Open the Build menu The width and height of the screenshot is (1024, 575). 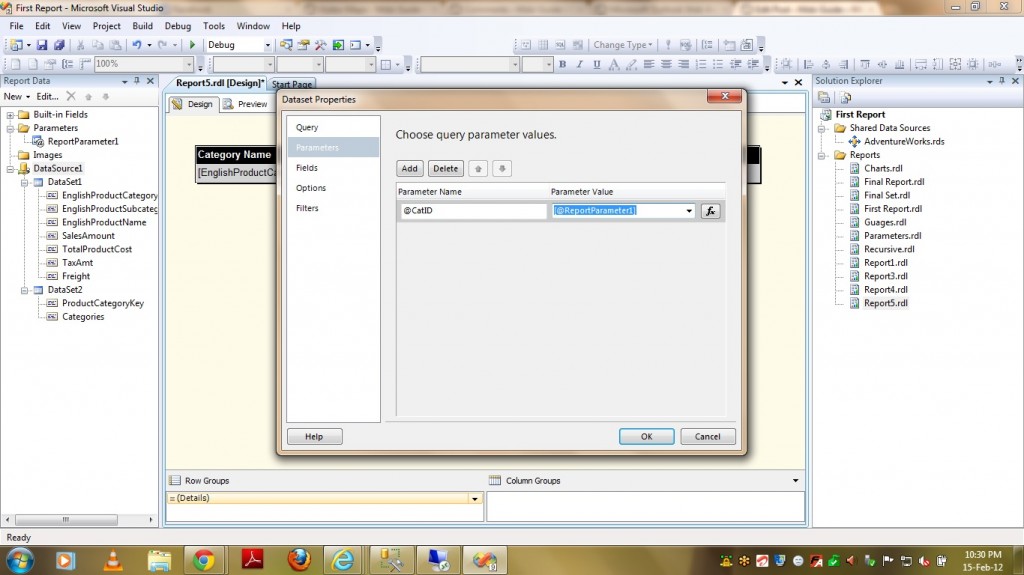(x=143, y=26)
